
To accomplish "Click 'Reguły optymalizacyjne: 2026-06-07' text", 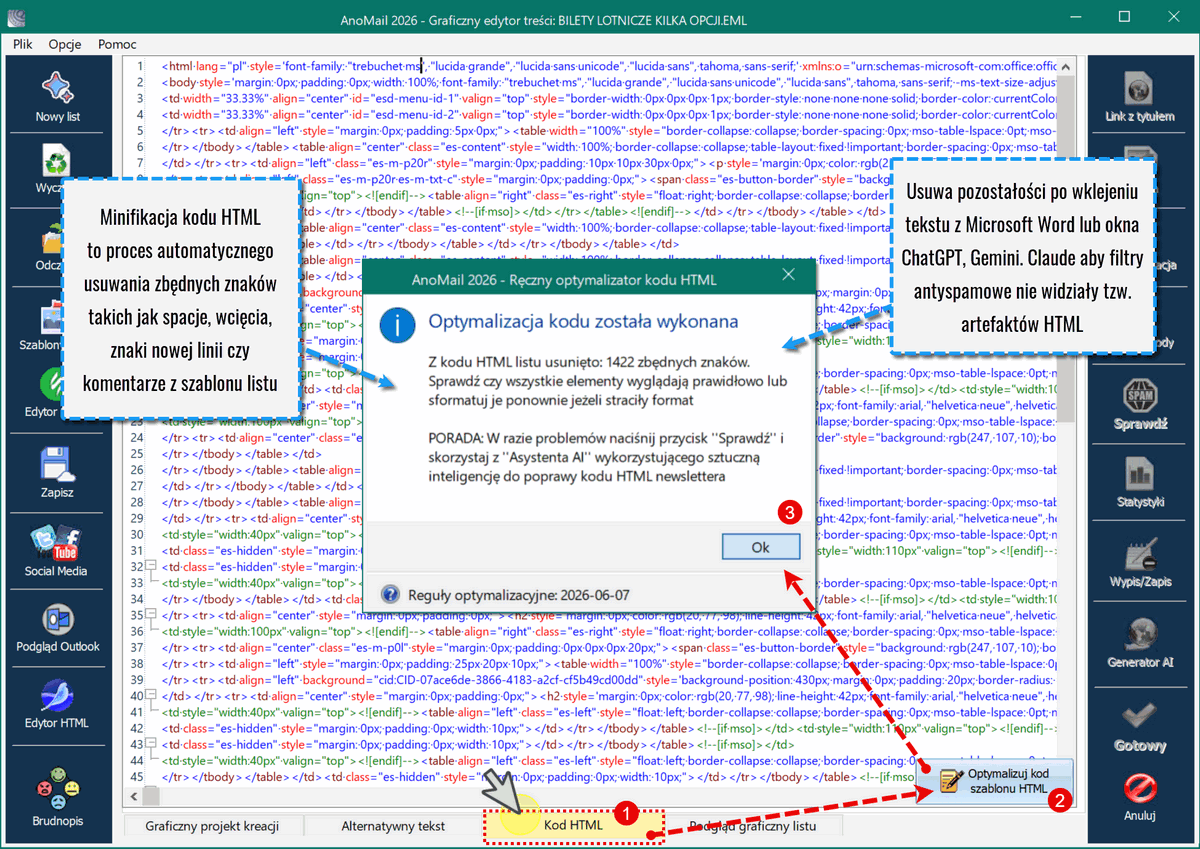I will pyautogui.click(x=518, y=594).
